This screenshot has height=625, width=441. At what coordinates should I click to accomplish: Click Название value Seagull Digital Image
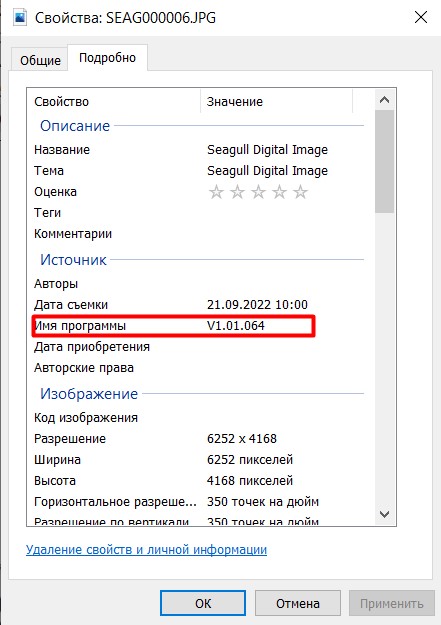click(267, 150)
